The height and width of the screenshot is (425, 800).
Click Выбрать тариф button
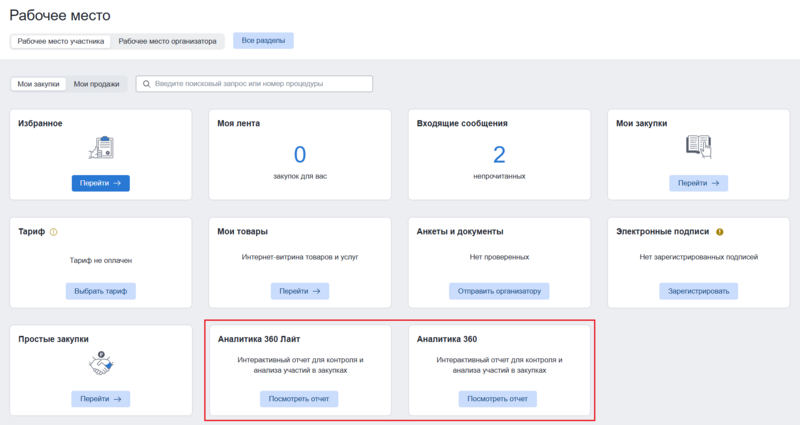pyautogui.click(x=100, y=291)
